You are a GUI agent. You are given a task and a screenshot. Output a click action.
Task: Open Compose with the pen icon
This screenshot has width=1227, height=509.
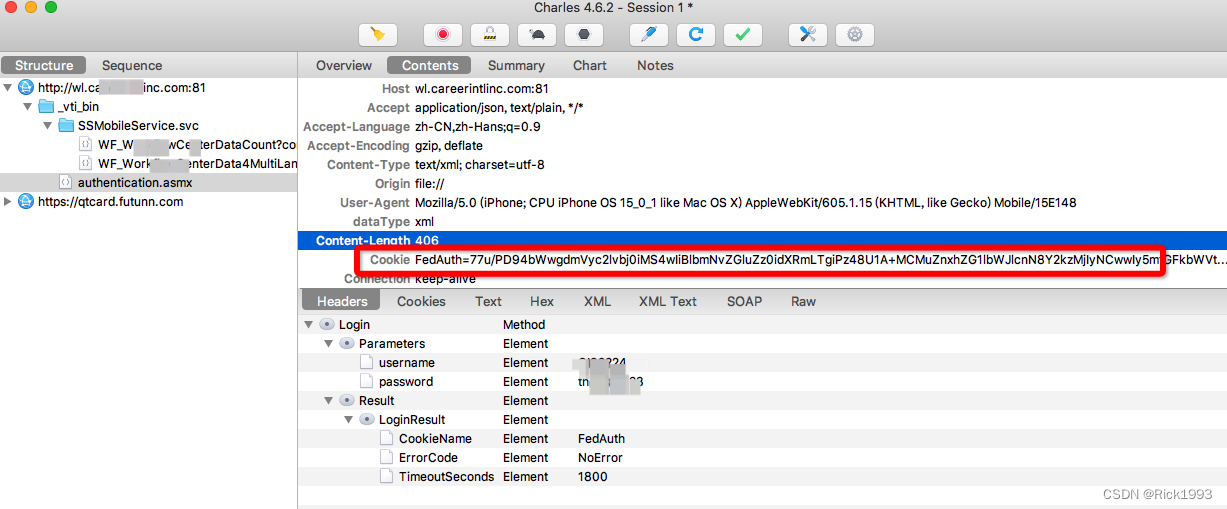pyautogui.click(x=649, y=34)
